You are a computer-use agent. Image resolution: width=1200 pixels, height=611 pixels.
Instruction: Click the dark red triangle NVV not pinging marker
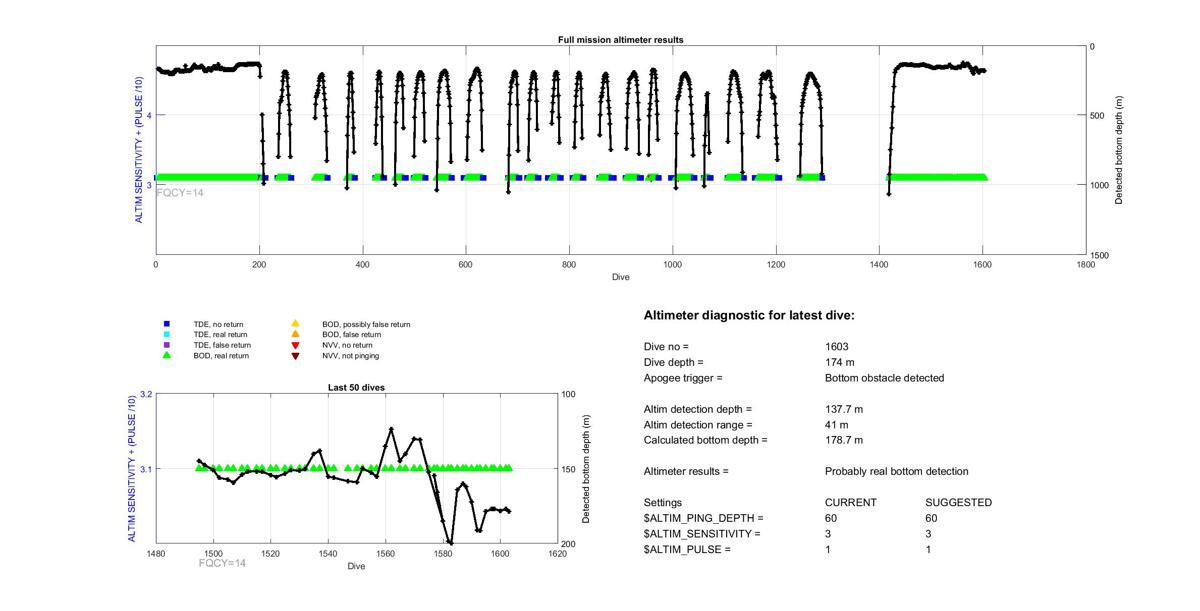pyautogui.click(x=295, y=355)
